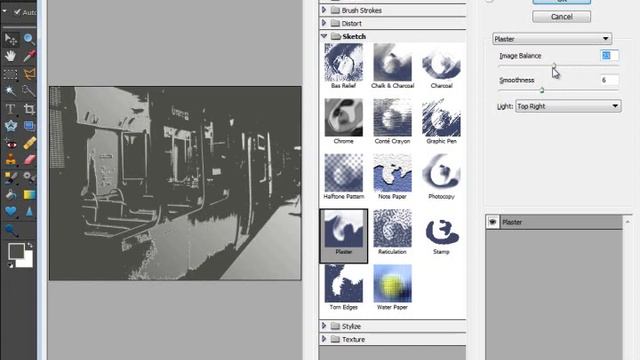Select the Magnetic Lasso tool

29,74
